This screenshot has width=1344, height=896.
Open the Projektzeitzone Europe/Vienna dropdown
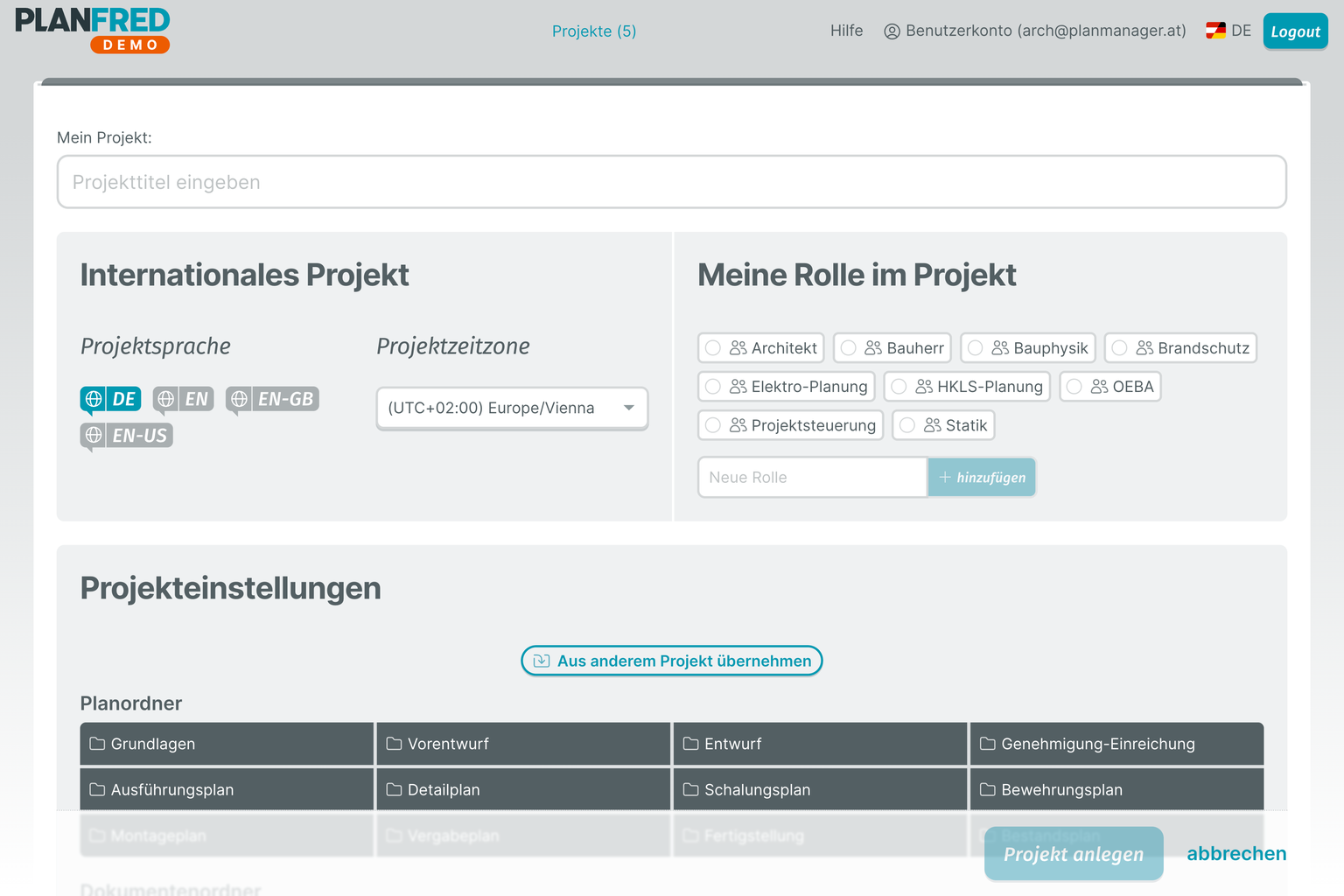click(512, 408)
